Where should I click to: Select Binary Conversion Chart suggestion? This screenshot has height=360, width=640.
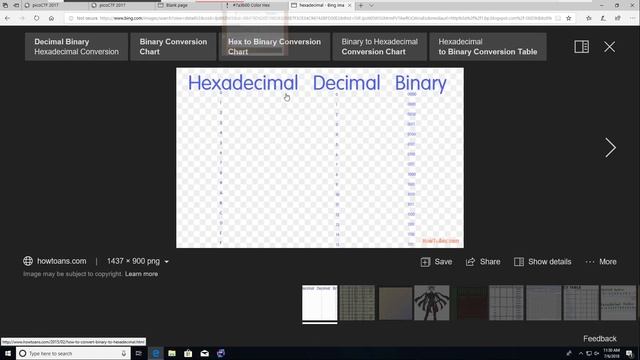click(x=173, y=47)
